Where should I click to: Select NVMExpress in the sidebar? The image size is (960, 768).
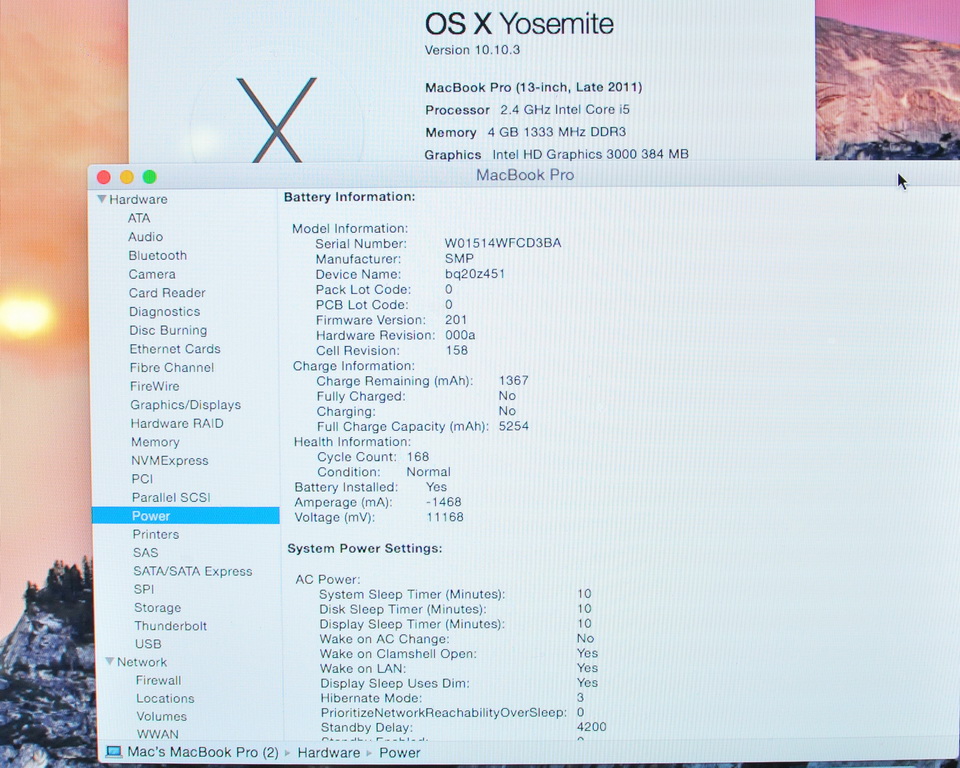click(x=170, y=461)
